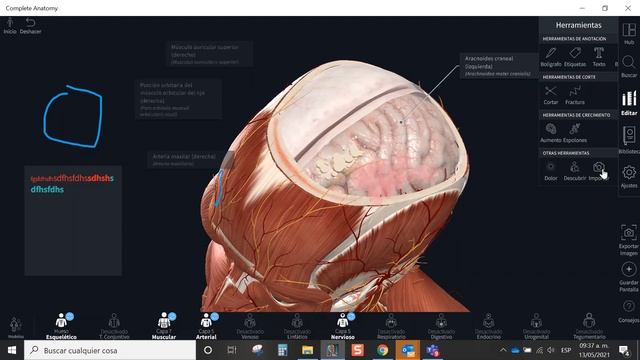
Task: Enable the Respiratorio system layer
Action: pos(391,325)
